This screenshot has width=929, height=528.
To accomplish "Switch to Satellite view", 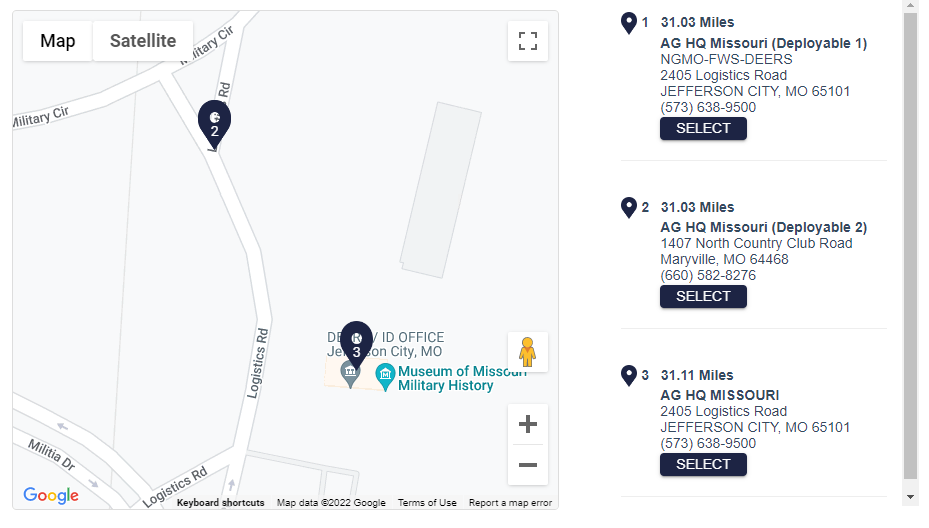I will [143, 41].
